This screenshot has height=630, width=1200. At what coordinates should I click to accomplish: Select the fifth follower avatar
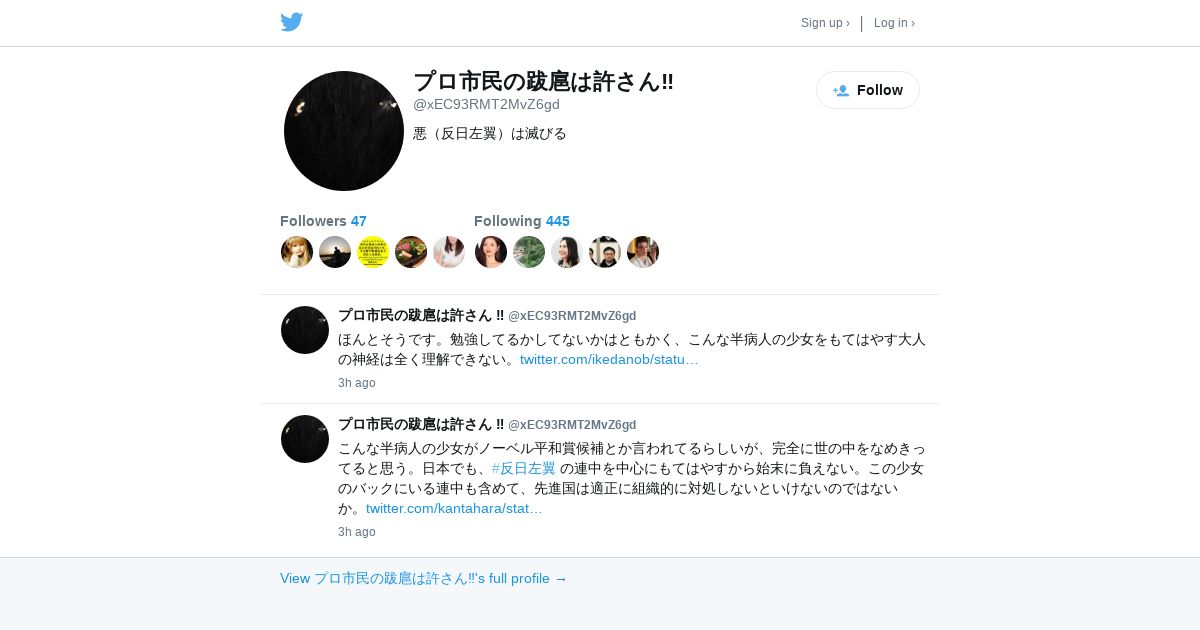449,252
